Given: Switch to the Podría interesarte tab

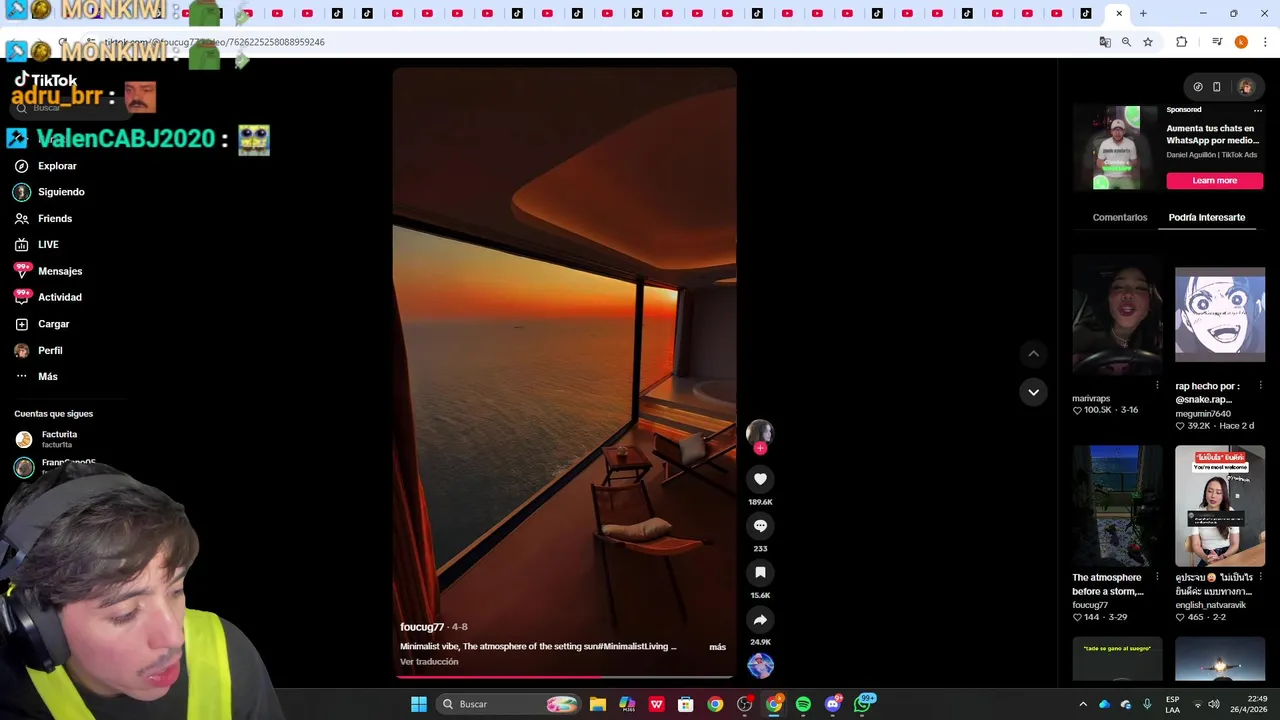Looking at the screenshot, I should 1207,217.
